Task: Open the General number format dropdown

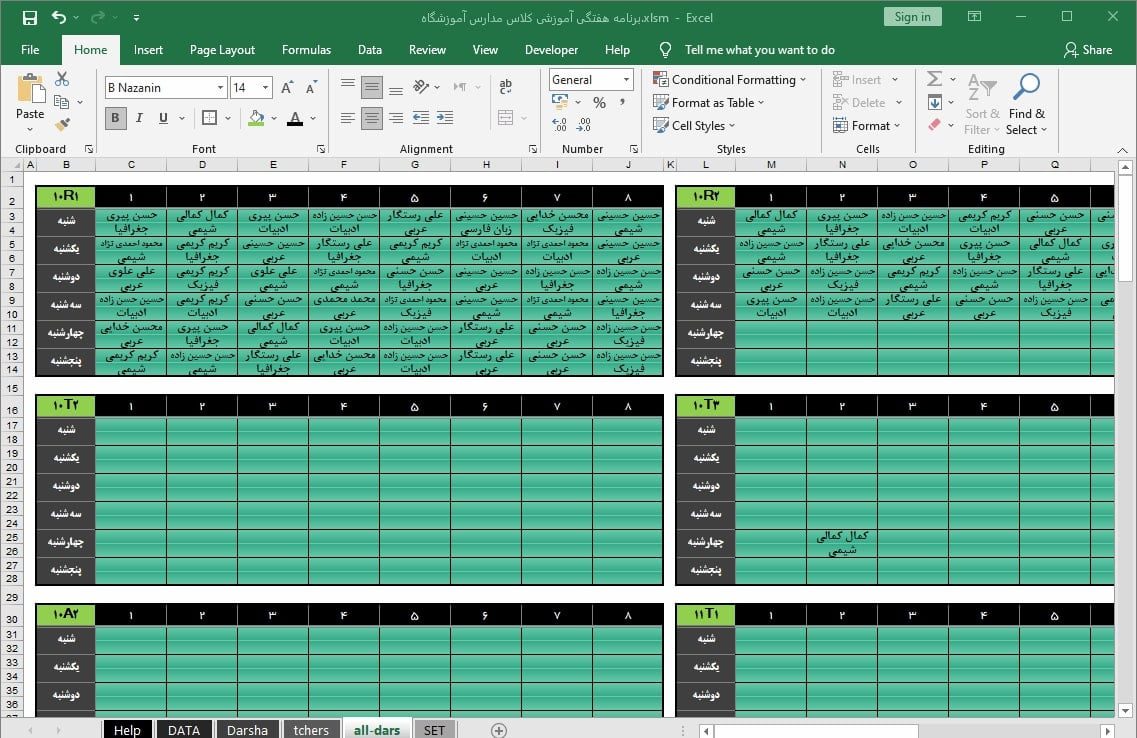Action: (627, 80)
